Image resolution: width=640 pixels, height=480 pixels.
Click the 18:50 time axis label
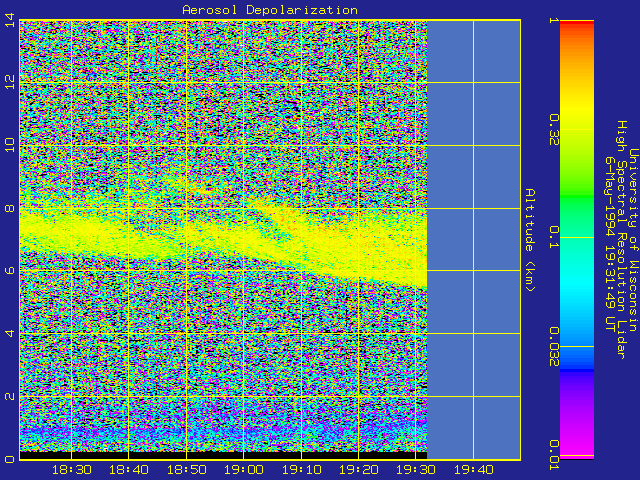(187, 470)
